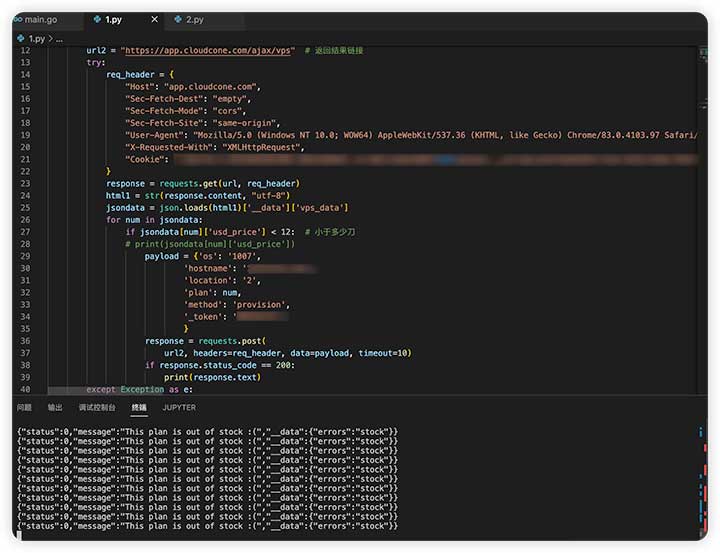This screenshot has height=553, width=720.
Task: Click requests.post on line 36
Action: click(x=230, y=341)
